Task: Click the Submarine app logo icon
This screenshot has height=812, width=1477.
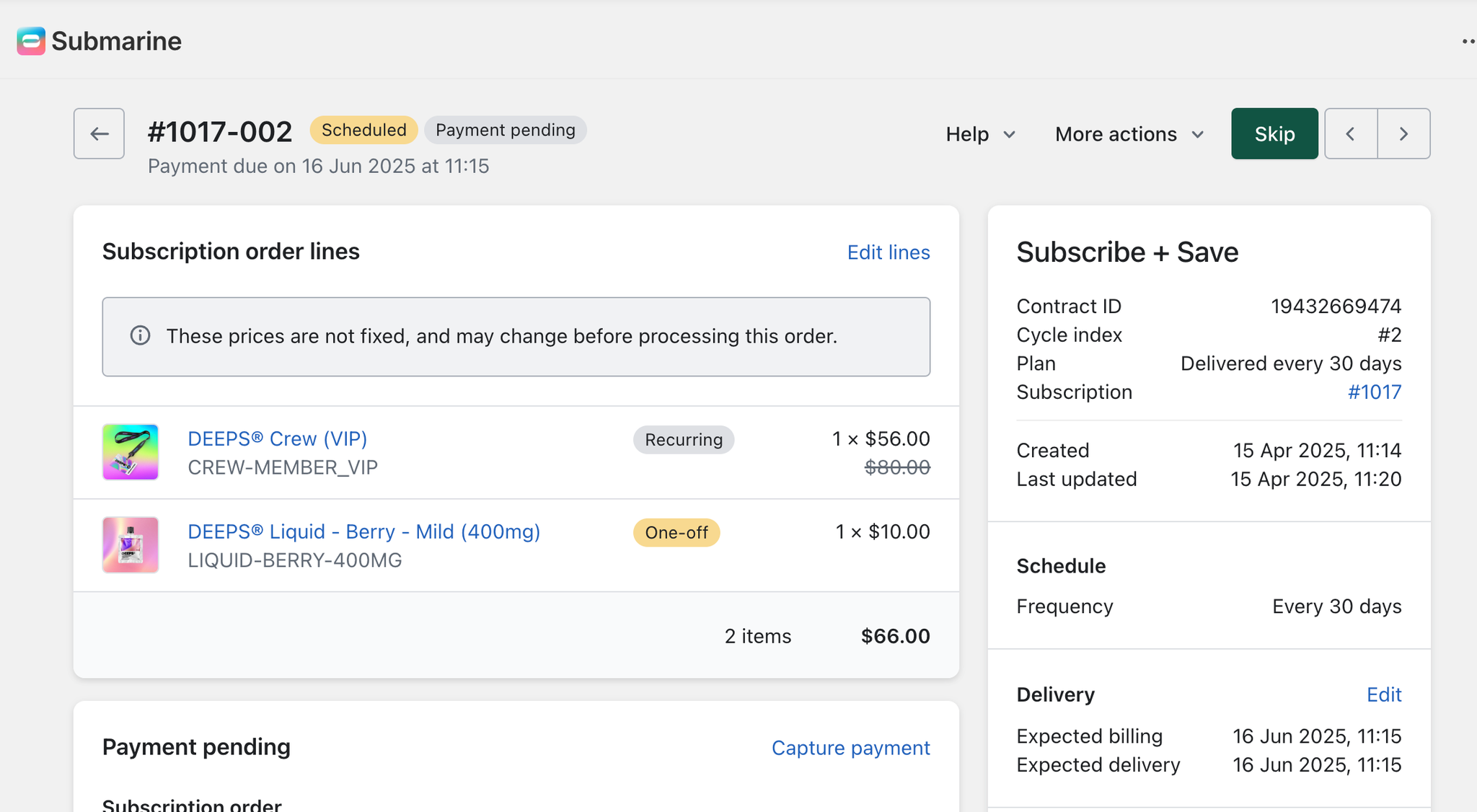Action: (x=31, y=41)
